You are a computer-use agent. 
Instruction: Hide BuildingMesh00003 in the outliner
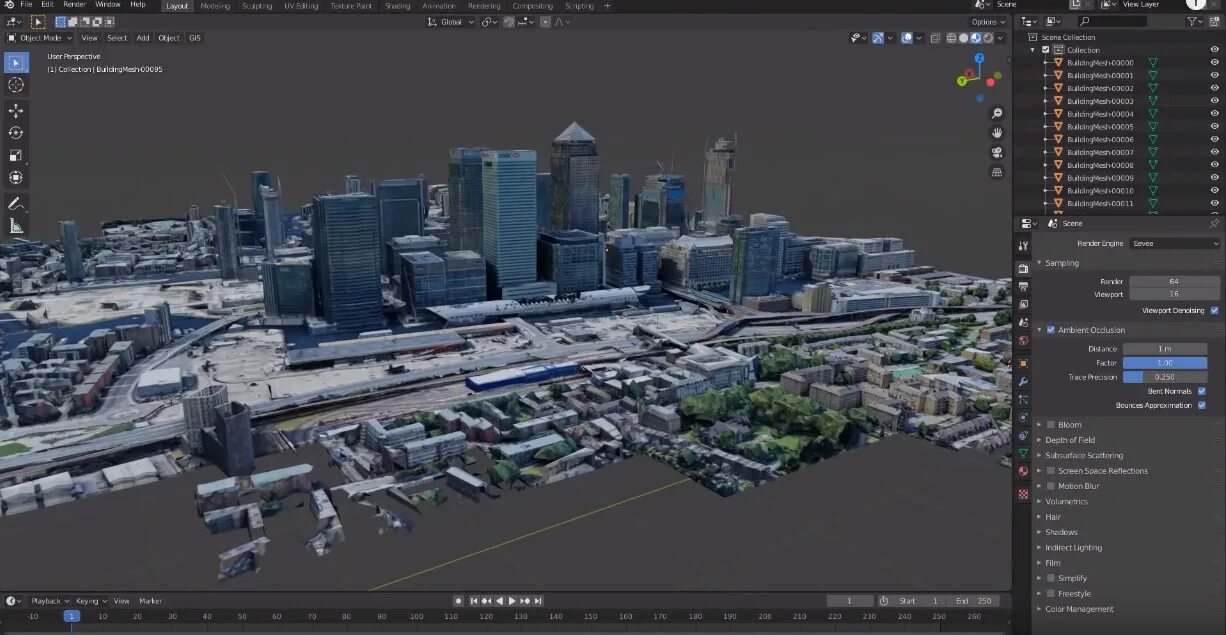pyautogui.click(x=1214, y=101)
